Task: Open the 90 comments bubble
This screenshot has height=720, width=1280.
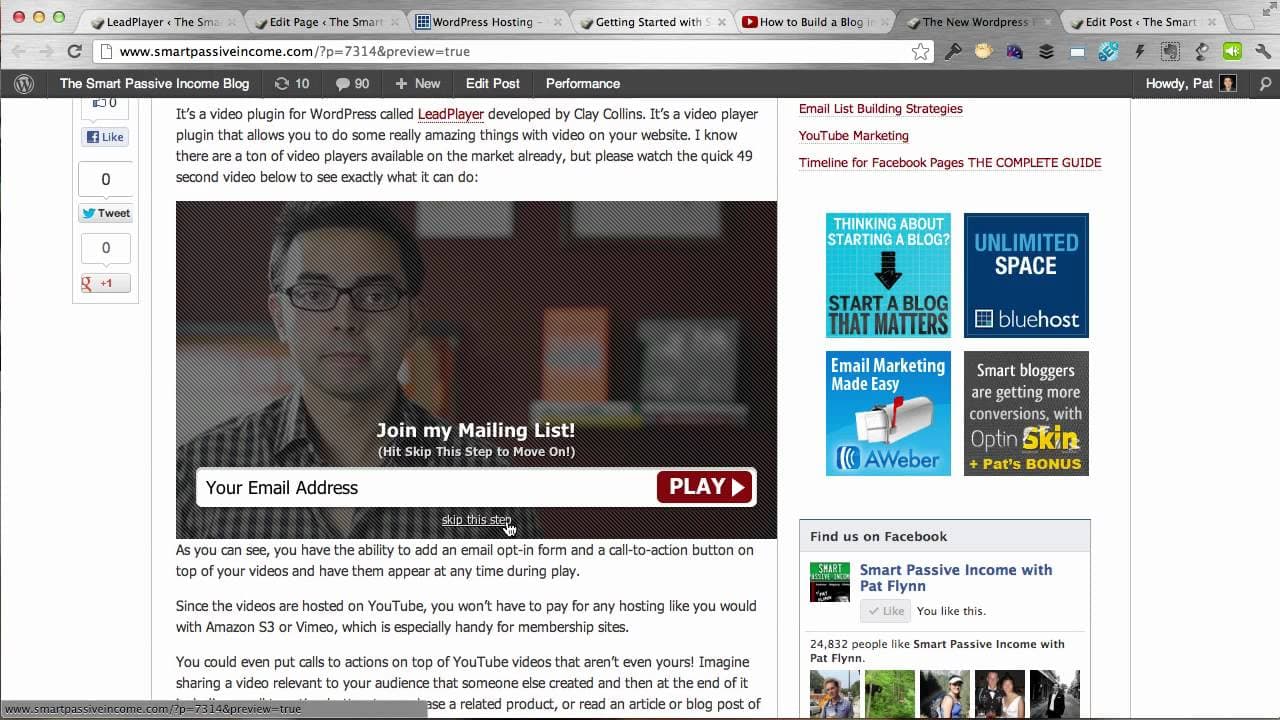Action: pyautogui.click(x=352, y=84)
